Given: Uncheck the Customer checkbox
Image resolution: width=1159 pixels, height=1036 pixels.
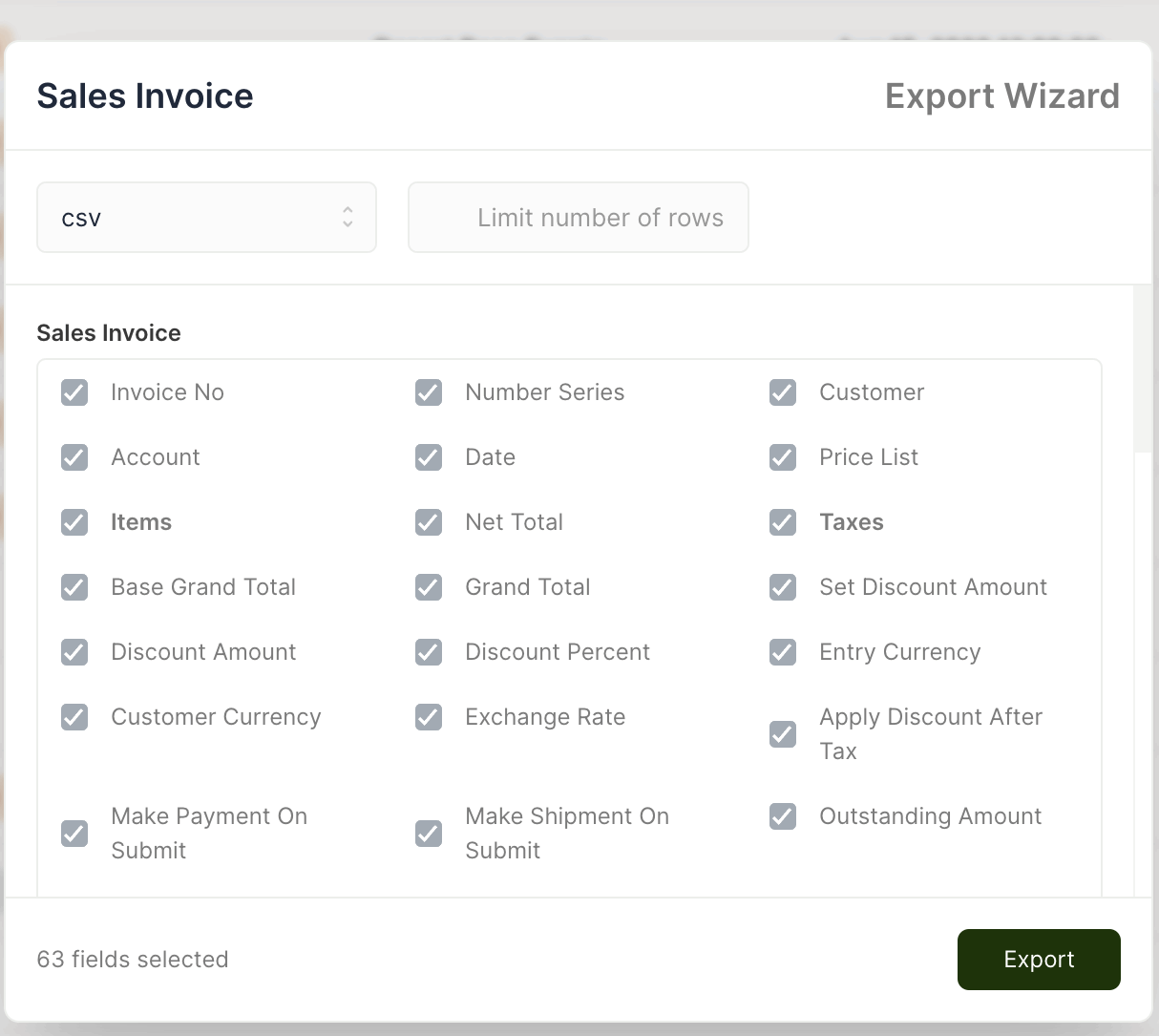Looking at the screenshot, I should [x=783, y=392].
